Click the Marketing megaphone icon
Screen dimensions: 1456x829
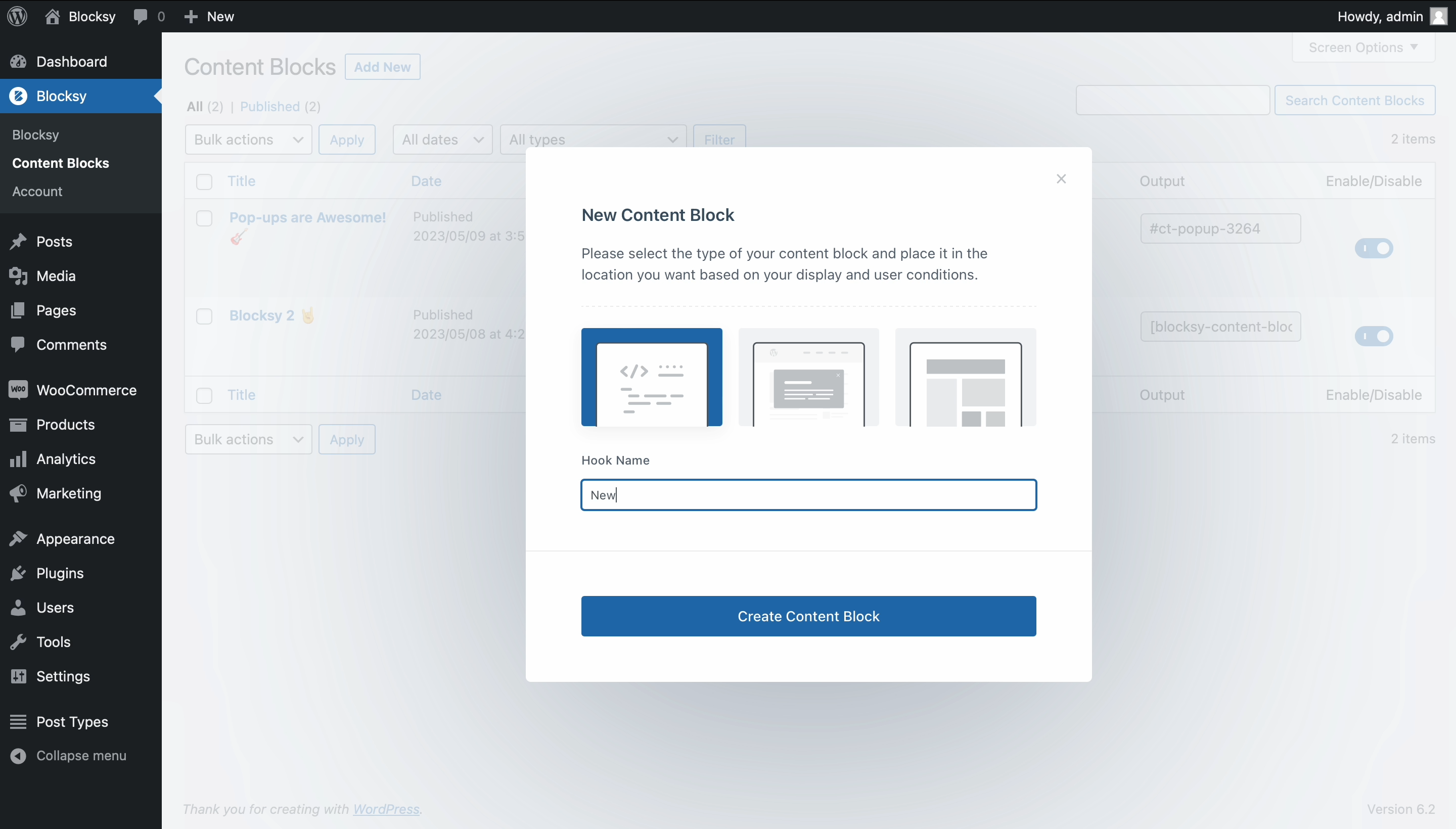coord(18,493)
